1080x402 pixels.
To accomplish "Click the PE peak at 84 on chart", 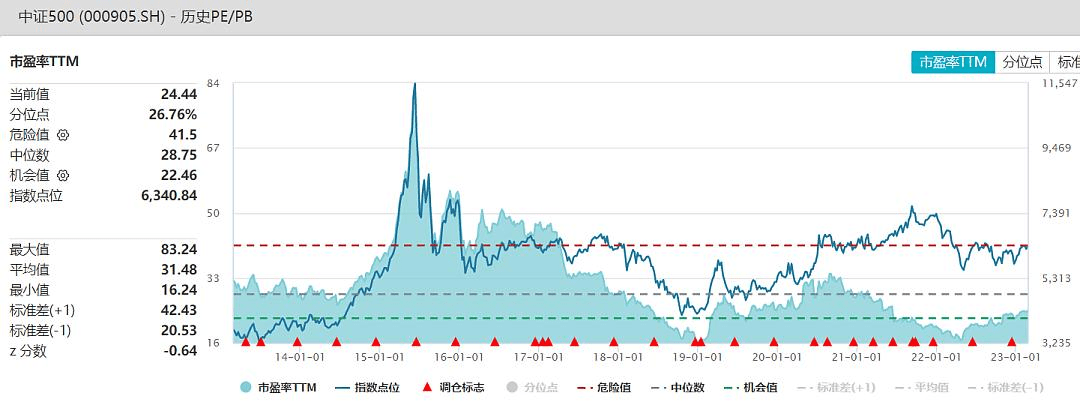I will (x=415, y=86).
